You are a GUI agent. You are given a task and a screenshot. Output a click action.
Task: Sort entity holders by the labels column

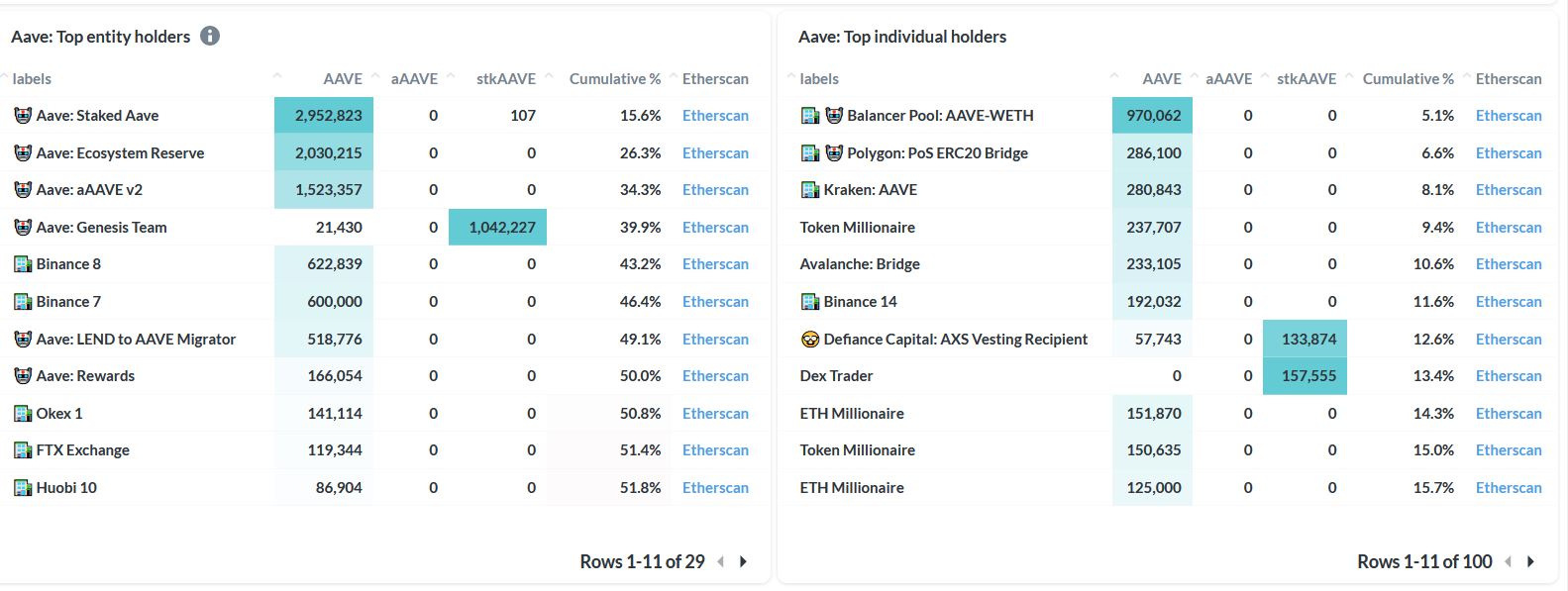(32, 78)
